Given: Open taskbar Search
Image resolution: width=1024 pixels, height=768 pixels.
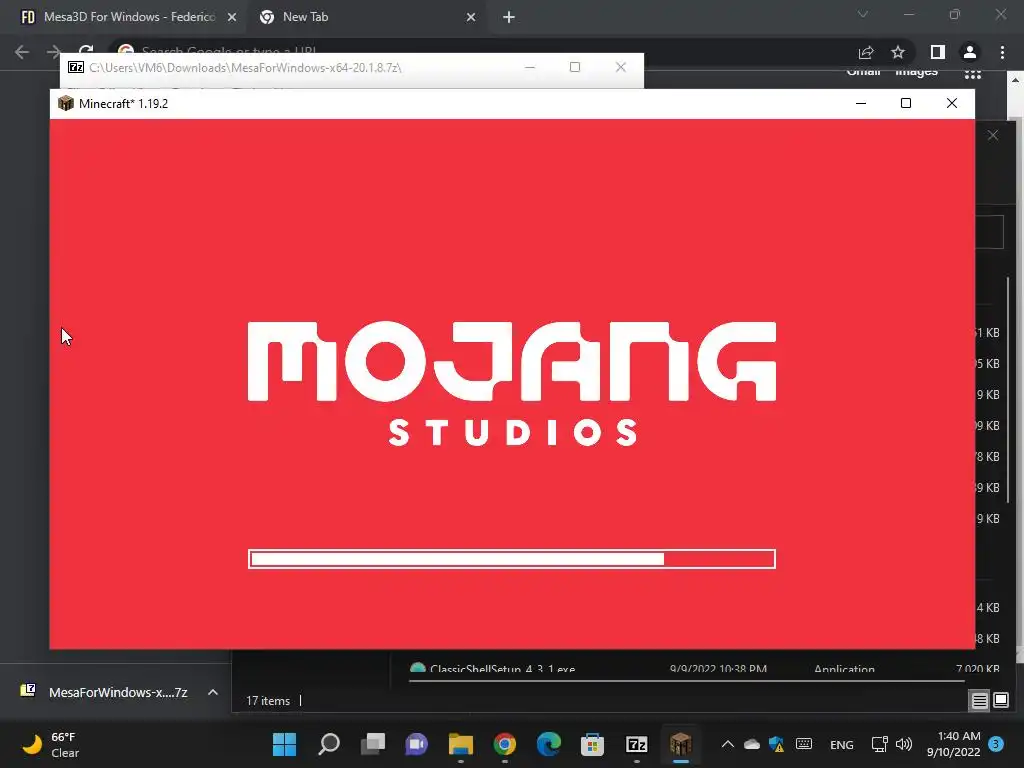Looking at the screenshot, I should tap(328, 744).
